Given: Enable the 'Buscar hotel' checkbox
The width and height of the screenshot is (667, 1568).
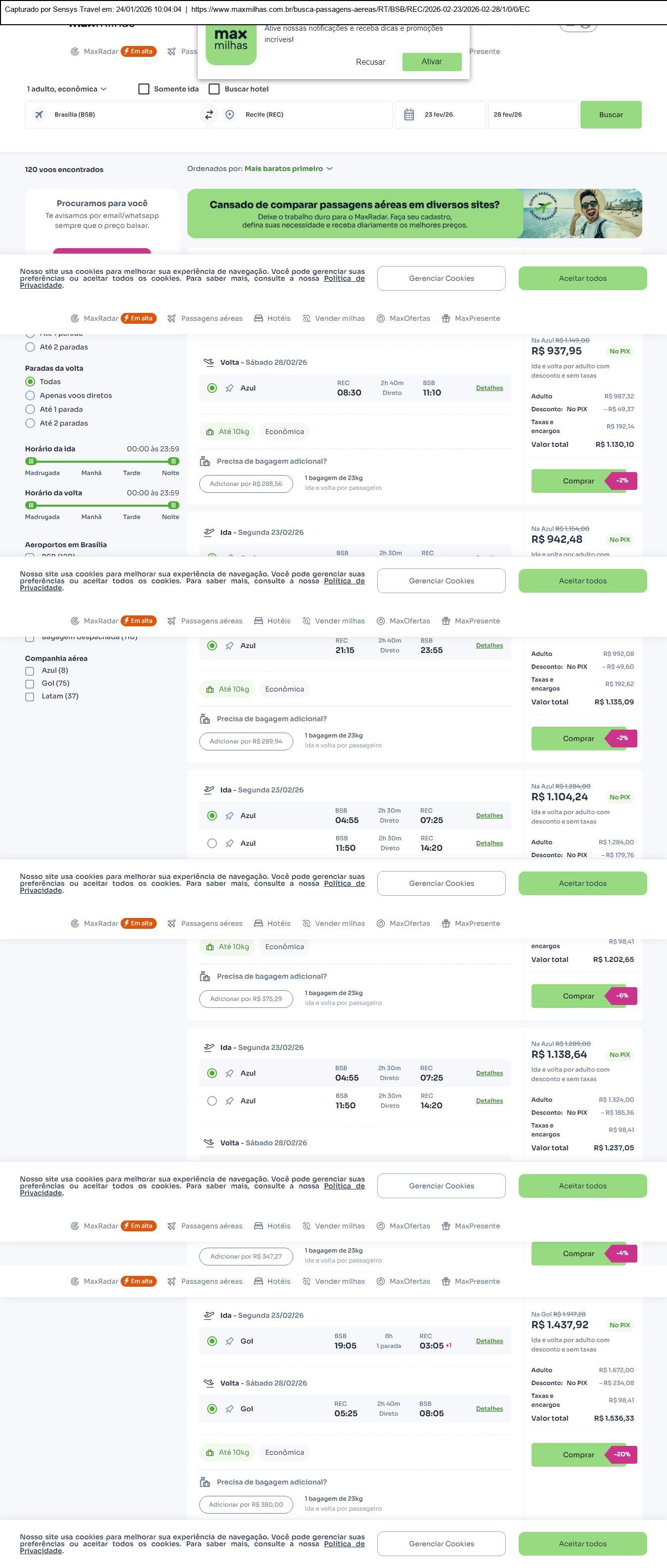Looking at the screenshot, I should coord(214,89).
